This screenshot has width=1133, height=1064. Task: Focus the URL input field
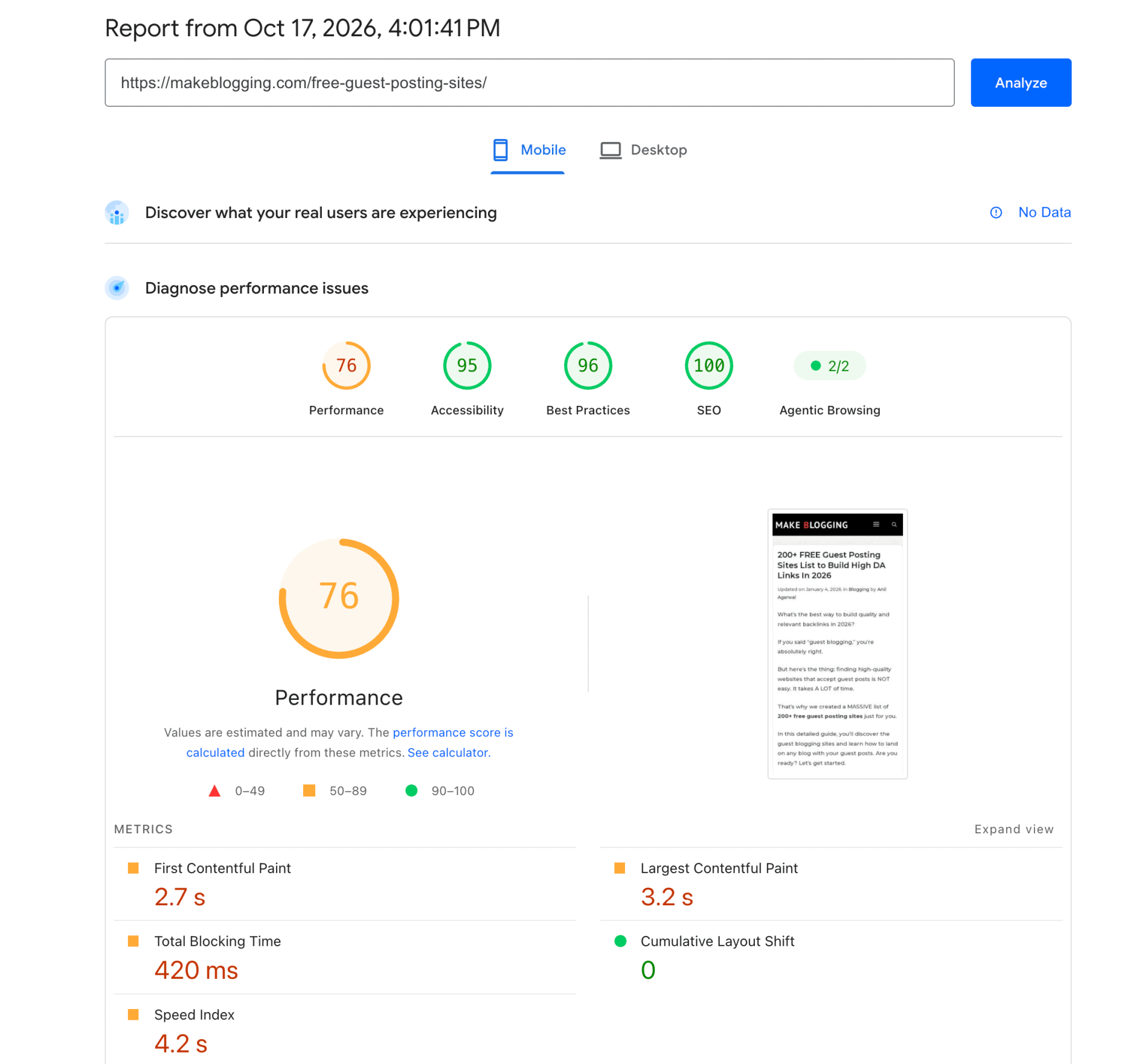click(529, 83)
